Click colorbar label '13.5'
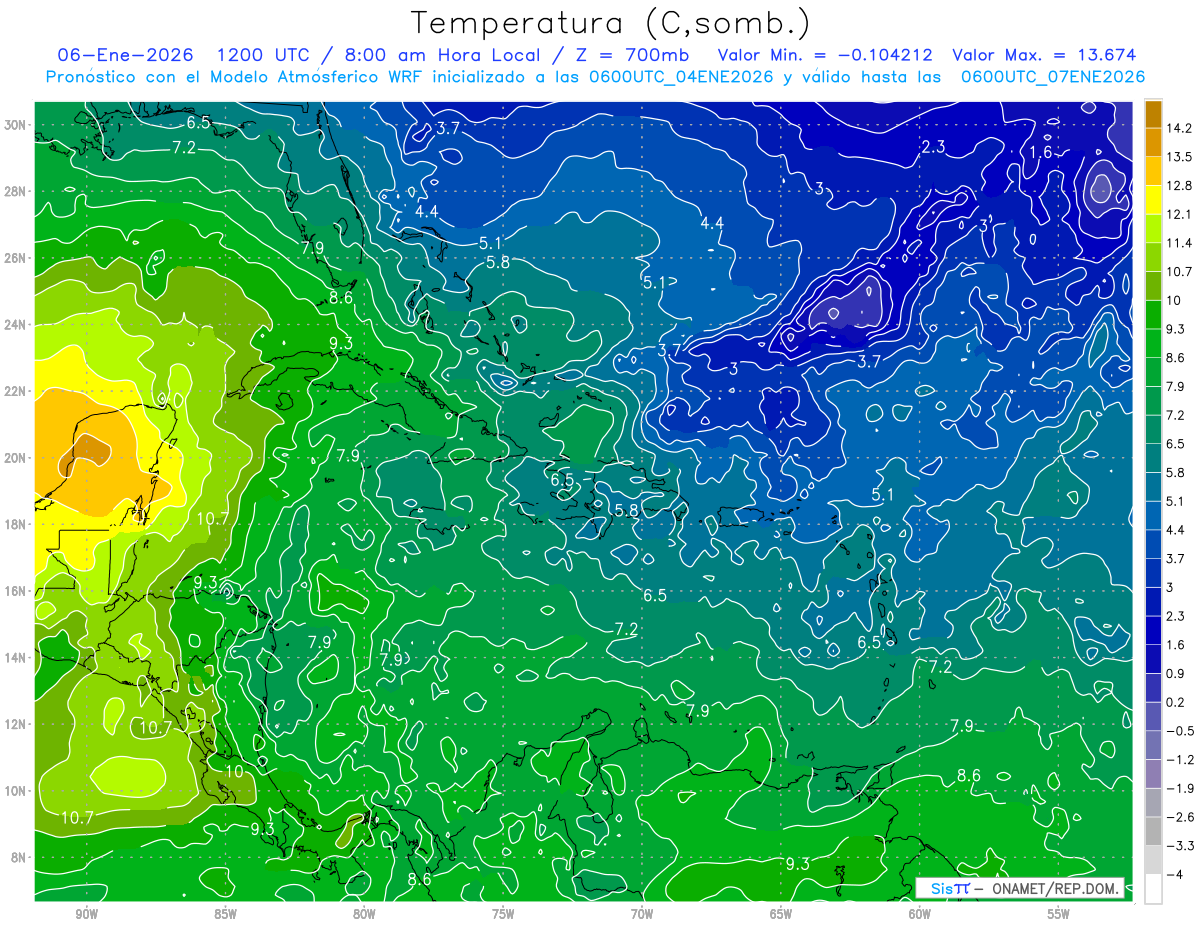Viewport: 1200px width, 927px height. pyautogui.click(x=1180, y=157)
